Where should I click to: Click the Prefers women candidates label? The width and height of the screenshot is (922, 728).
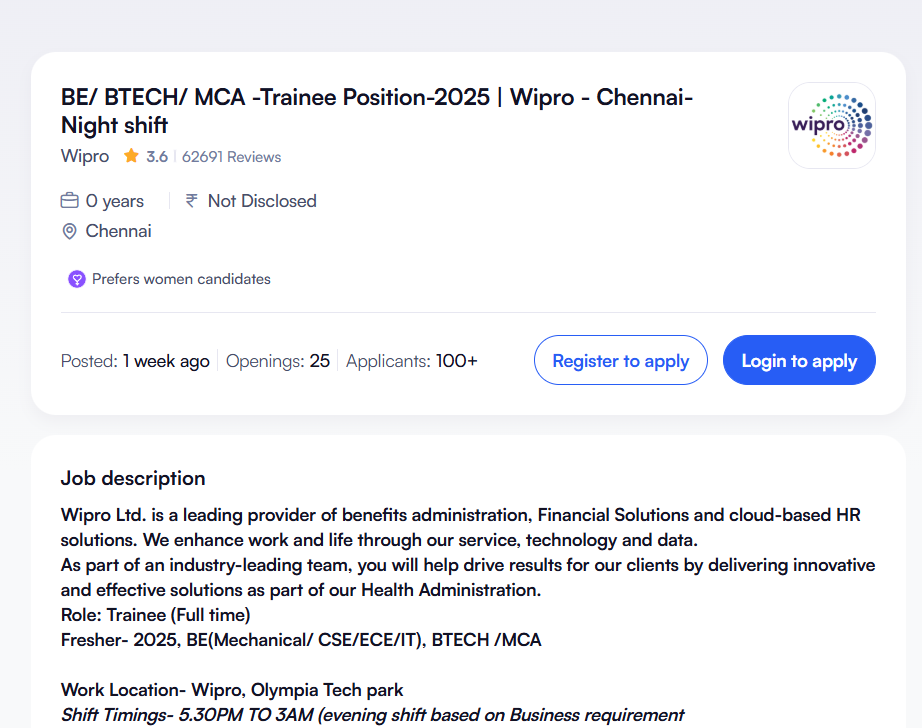click(181, 279)
